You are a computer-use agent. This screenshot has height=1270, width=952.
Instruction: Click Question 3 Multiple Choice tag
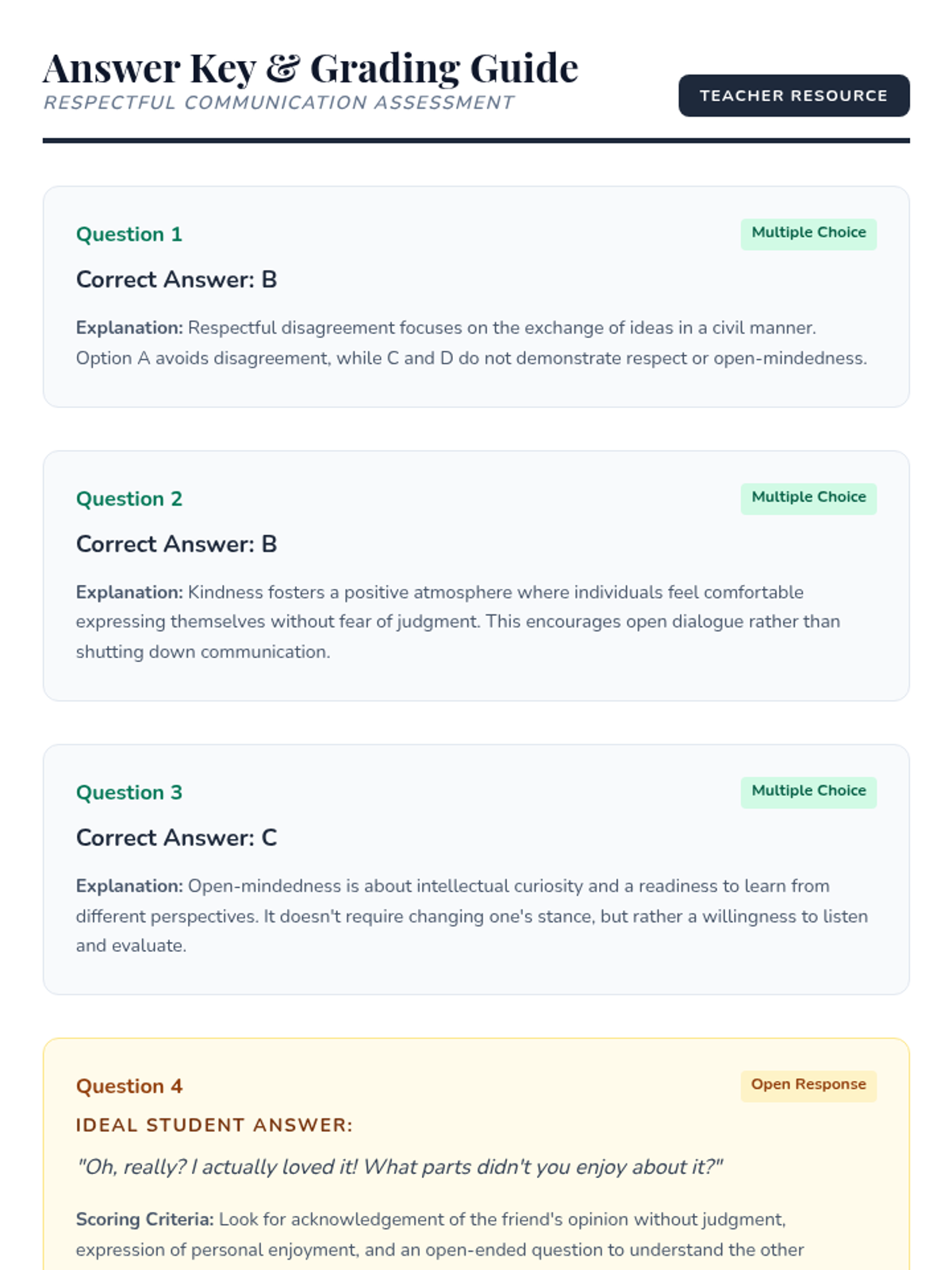pos(808,791)
